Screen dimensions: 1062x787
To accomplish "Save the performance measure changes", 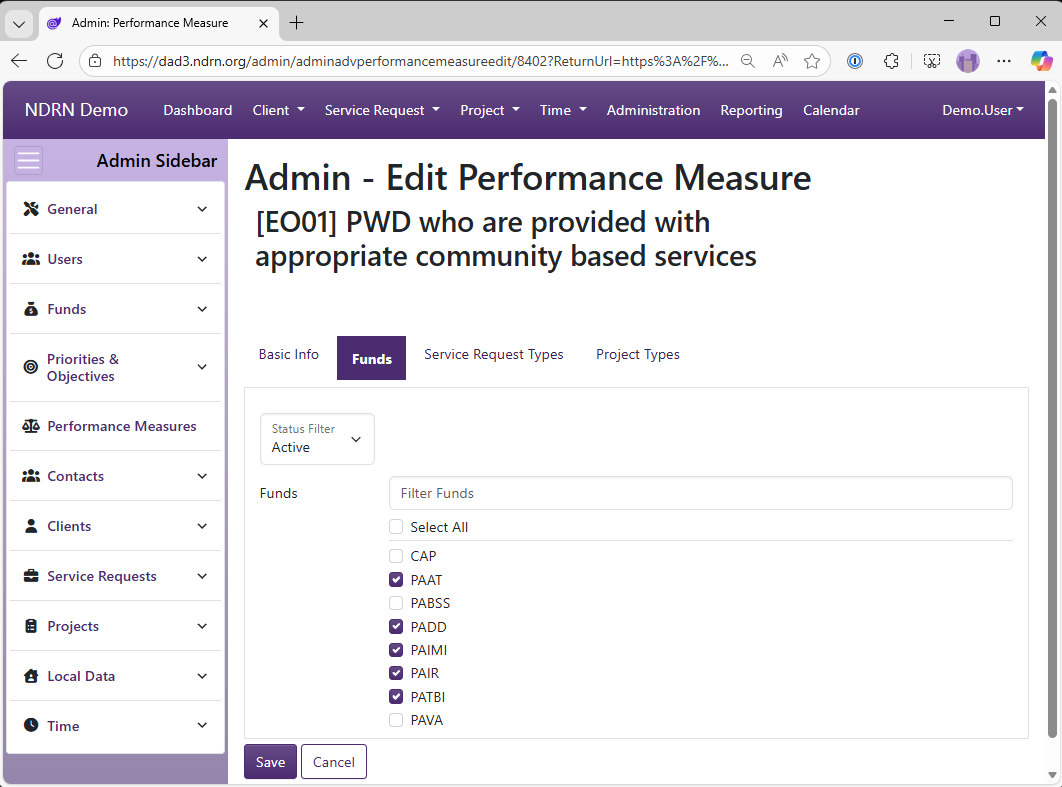I will tap(270, 762).
